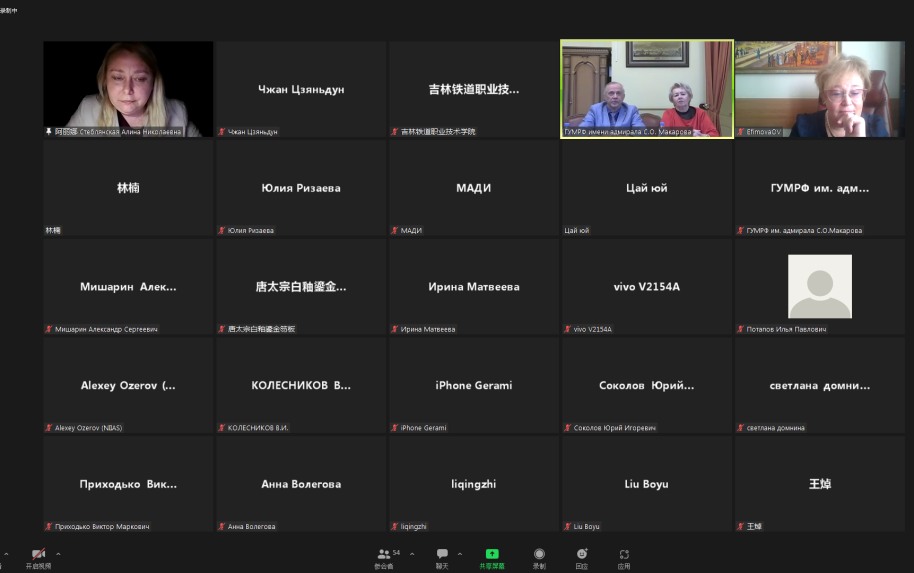The width and height of the screenshot is (914, 573).
Task: Click Потапов Илья Павлович avatar placeholder
Action: pos(819,286)
